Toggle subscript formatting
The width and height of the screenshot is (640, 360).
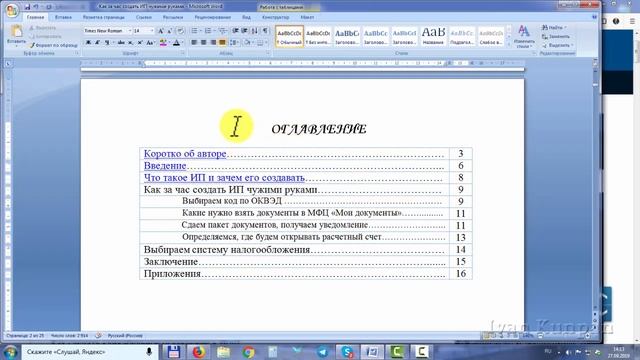[x=130, y=42]
